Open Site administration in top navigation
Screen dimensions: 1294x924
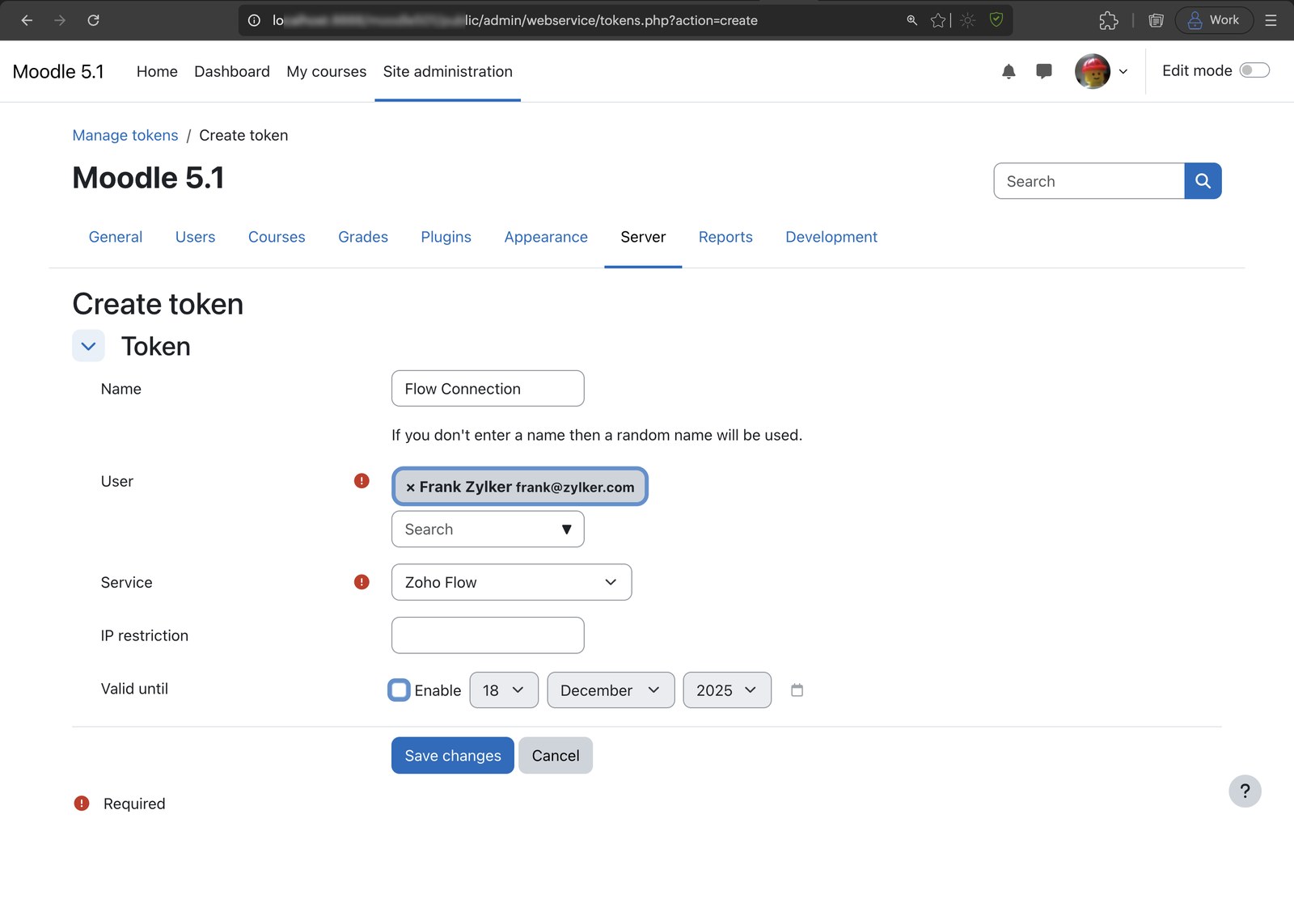coord(448,71)
